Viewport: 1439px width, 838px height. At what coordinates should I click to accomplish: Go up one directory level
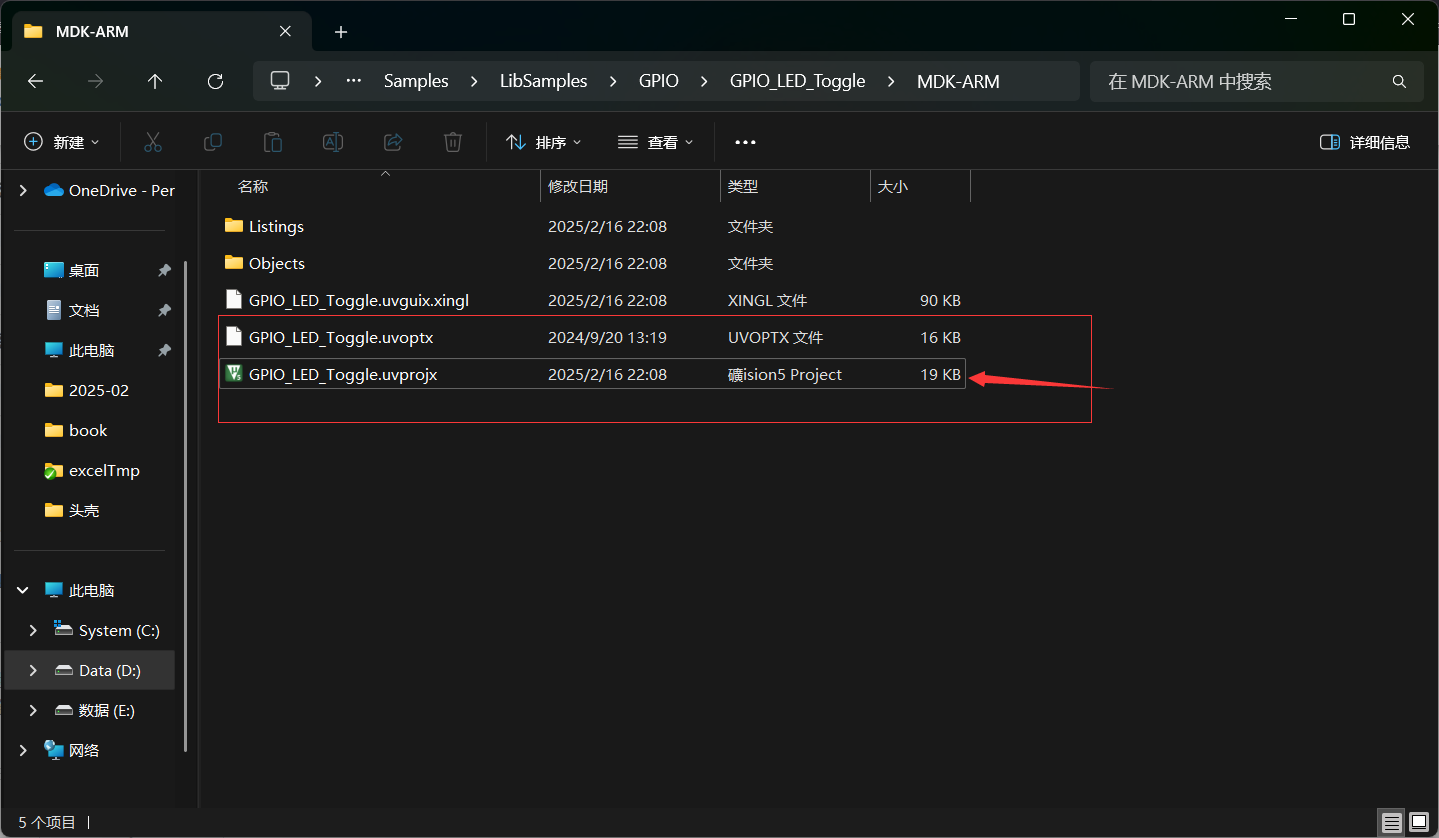[155, 81]
